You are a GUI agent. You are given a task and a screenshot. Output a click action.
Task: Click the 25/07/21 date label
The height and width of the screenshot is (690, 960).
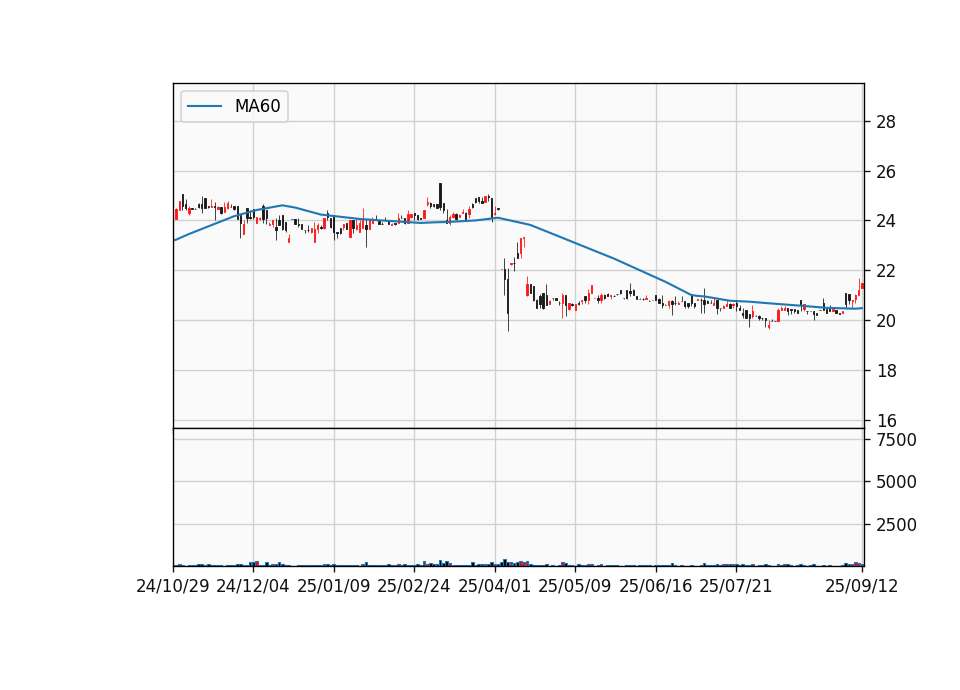pyautogui.click(x=736, y=587)
